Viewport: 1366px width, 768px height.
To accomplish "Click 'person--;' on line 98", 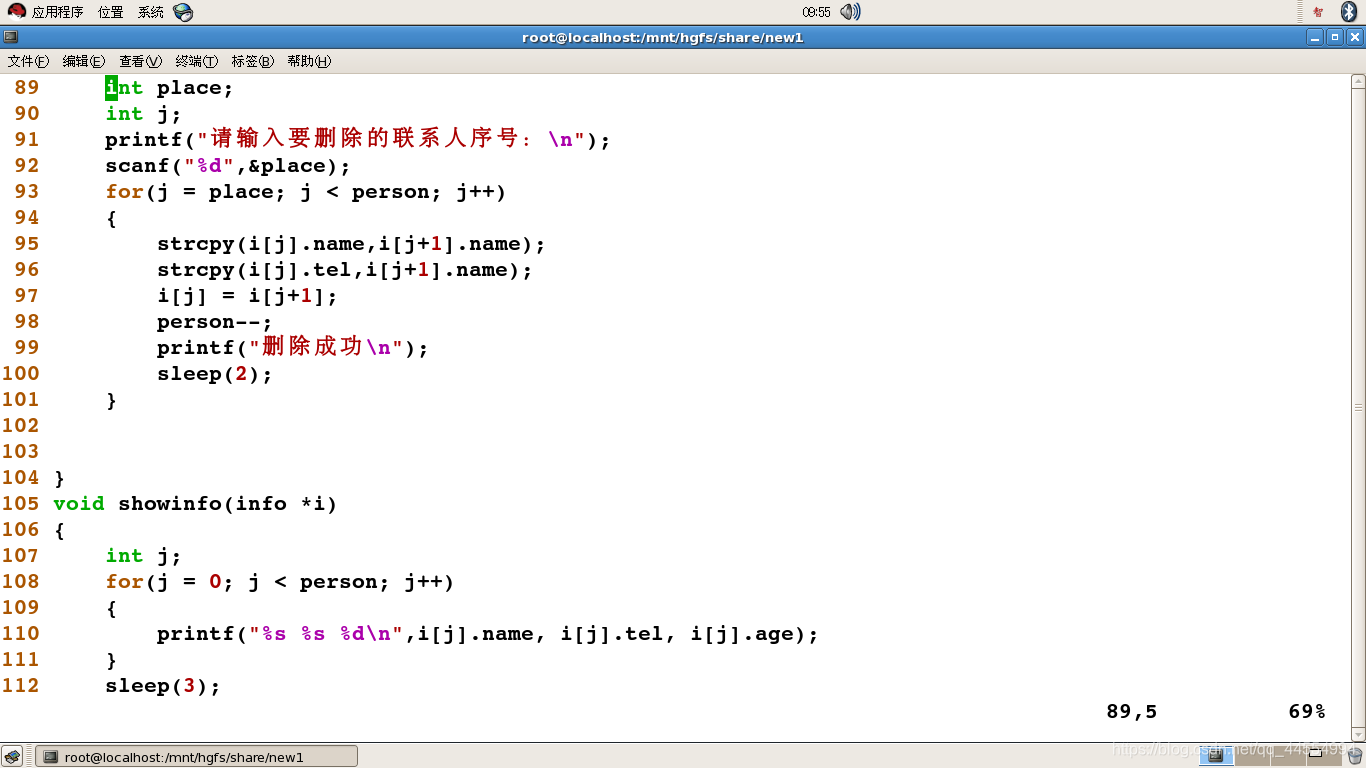I will pyautogui.click(x=215, y=322).
